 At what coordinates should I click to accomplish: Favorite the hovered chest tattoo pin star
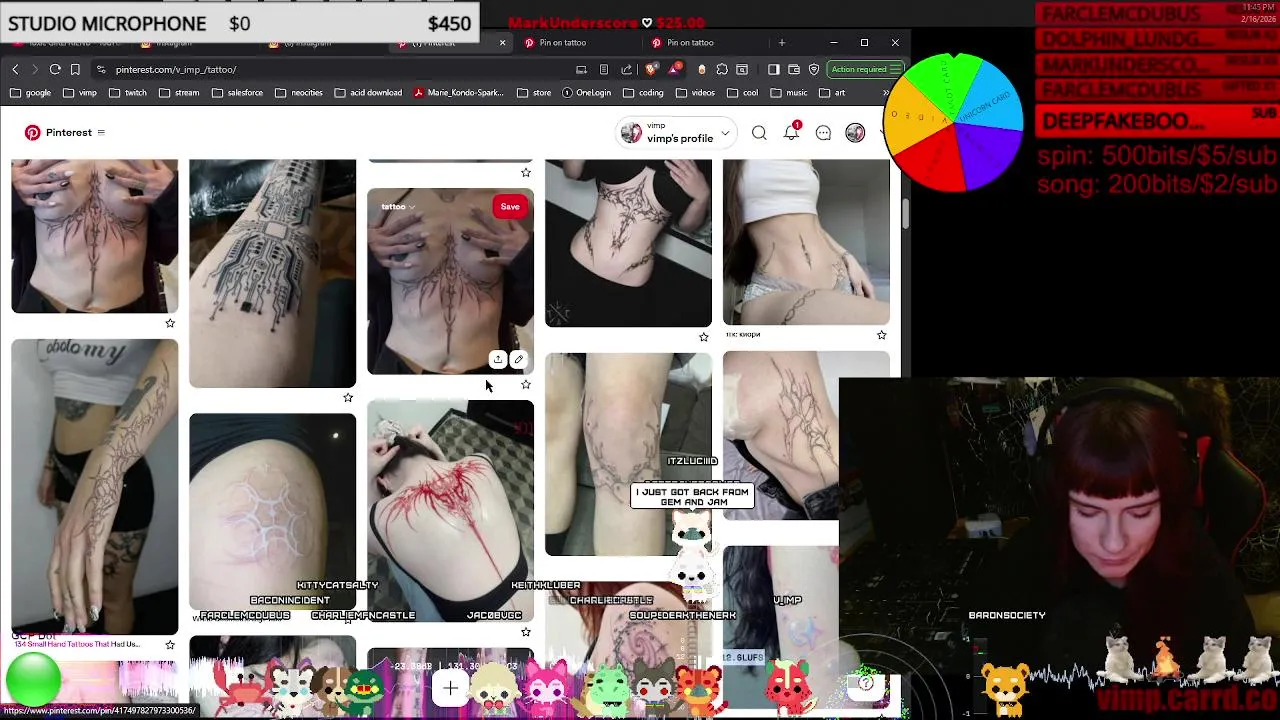pyautogui.click(x=526, y=384)
